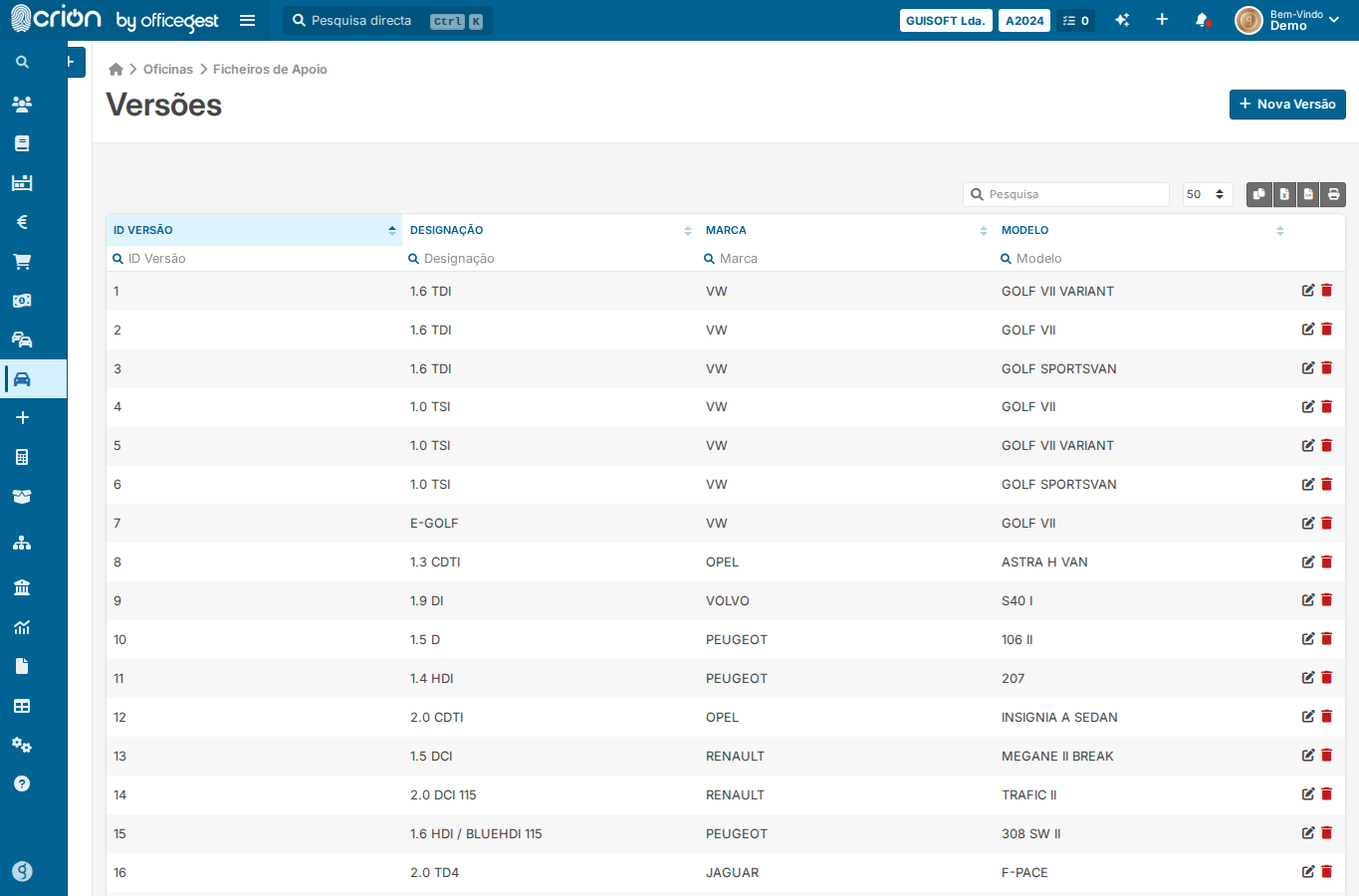Open the vehicles fleet sidebar icon
The image size is (1359, 896).
(22, 339)
